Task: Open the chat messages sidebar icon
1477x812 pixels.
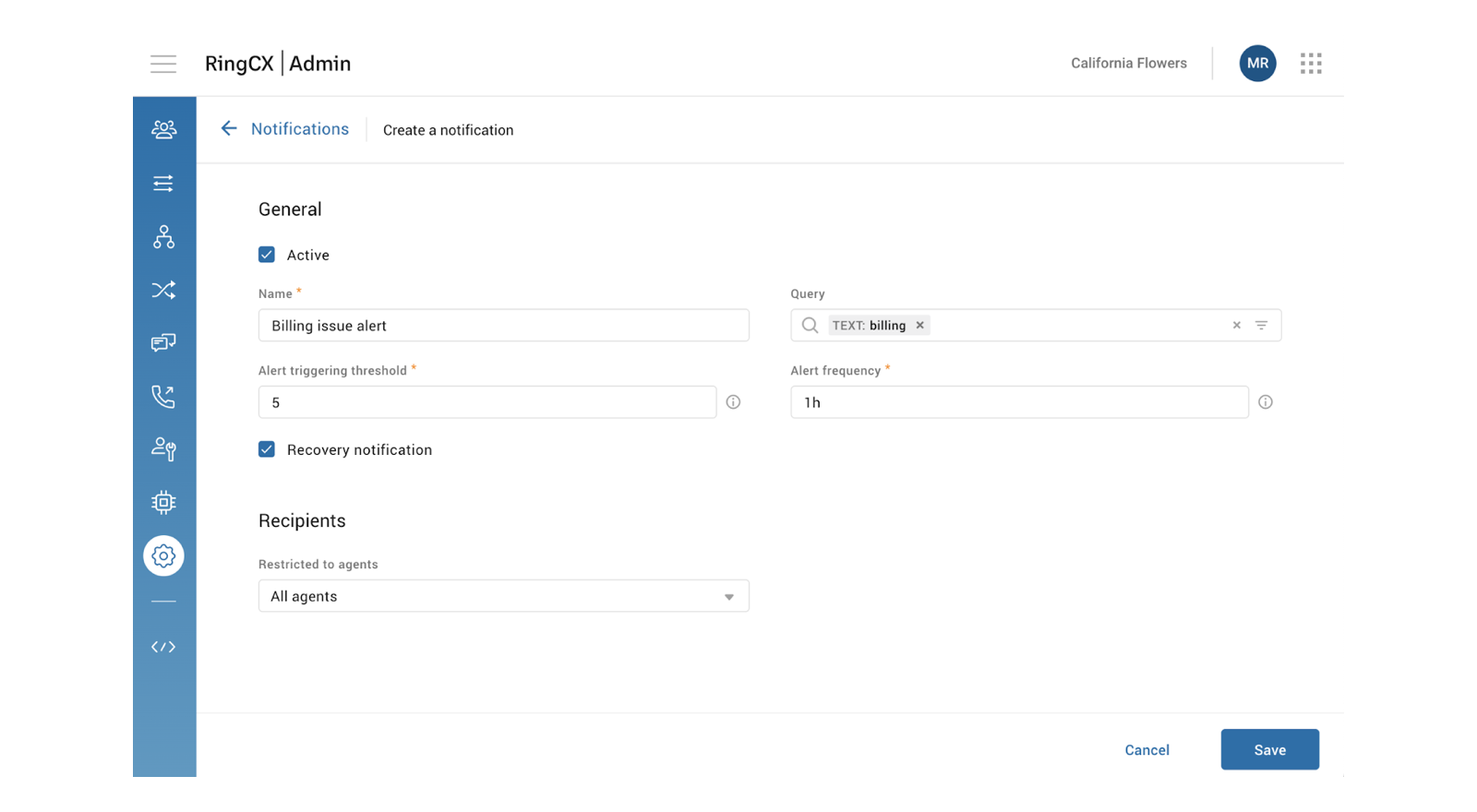Action: tap(163, 343)
